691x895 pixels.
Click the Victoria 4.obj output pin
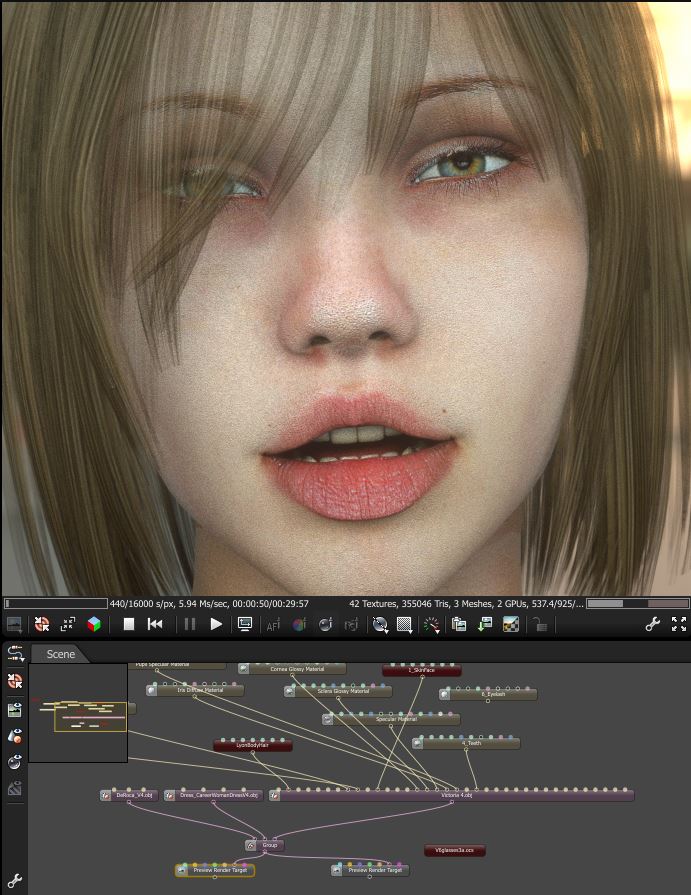451,803
